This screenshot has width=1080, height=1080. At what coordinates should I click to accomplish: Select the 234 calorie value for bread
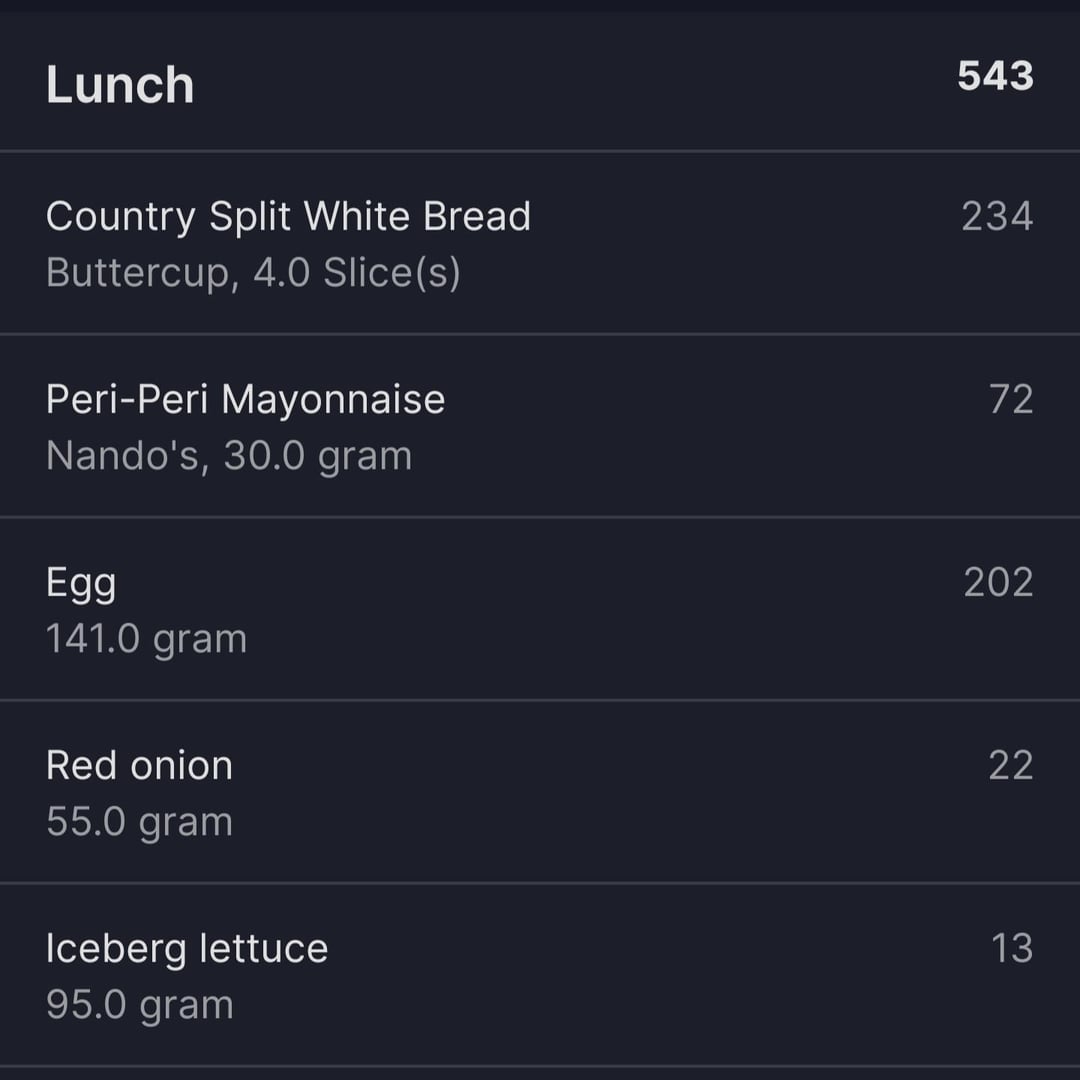(x=997, y=216)
